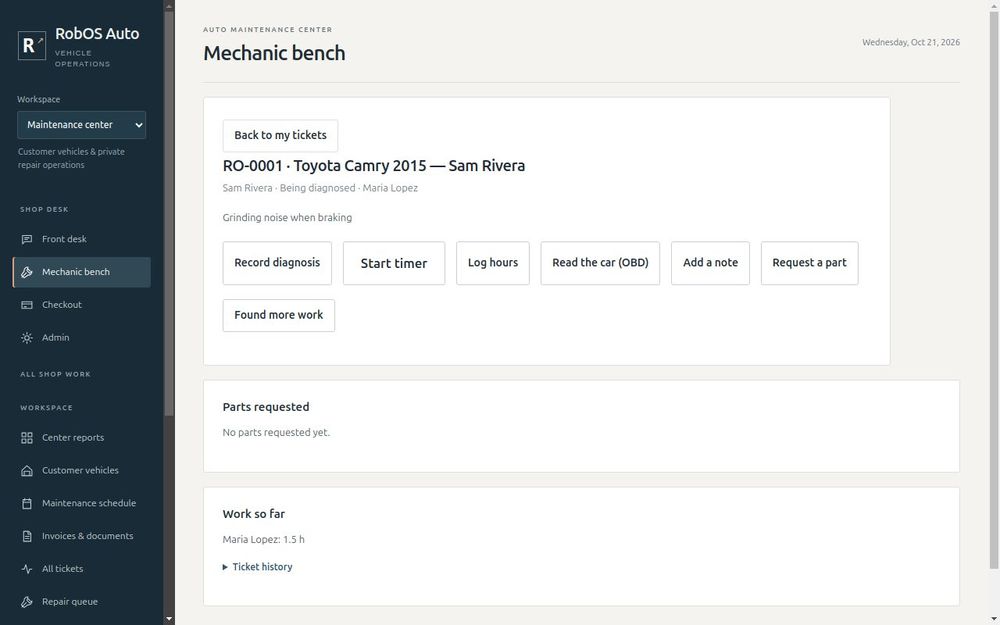1000x625 pixels.
Task: Click the date Wednesday, Oct 21, 2026
Action: 911,42
